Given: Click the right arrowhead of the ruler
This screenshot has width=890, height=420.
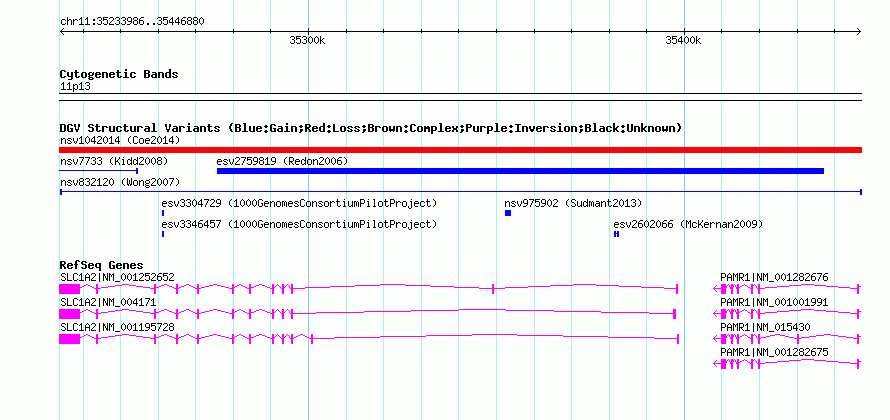Looking at the screenshot, I should tap(859, 31).
